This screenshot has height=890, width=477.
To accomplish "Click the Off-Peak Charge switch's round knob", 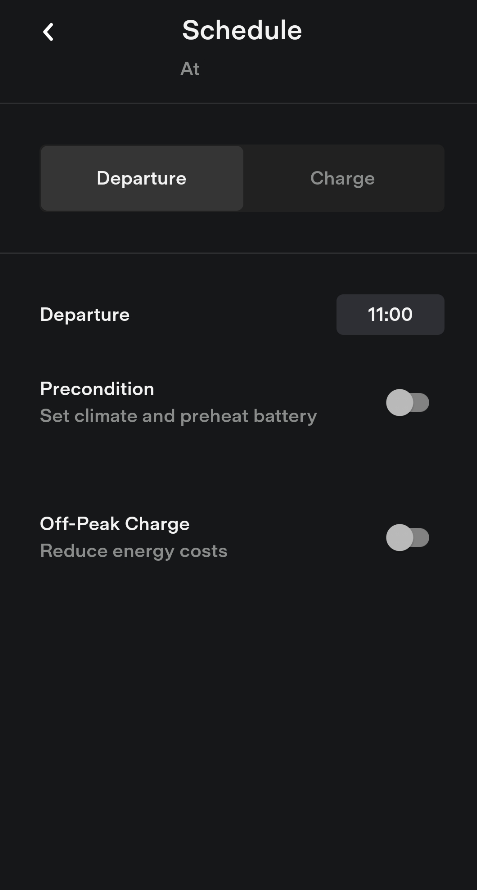I will tap(399, 538).
